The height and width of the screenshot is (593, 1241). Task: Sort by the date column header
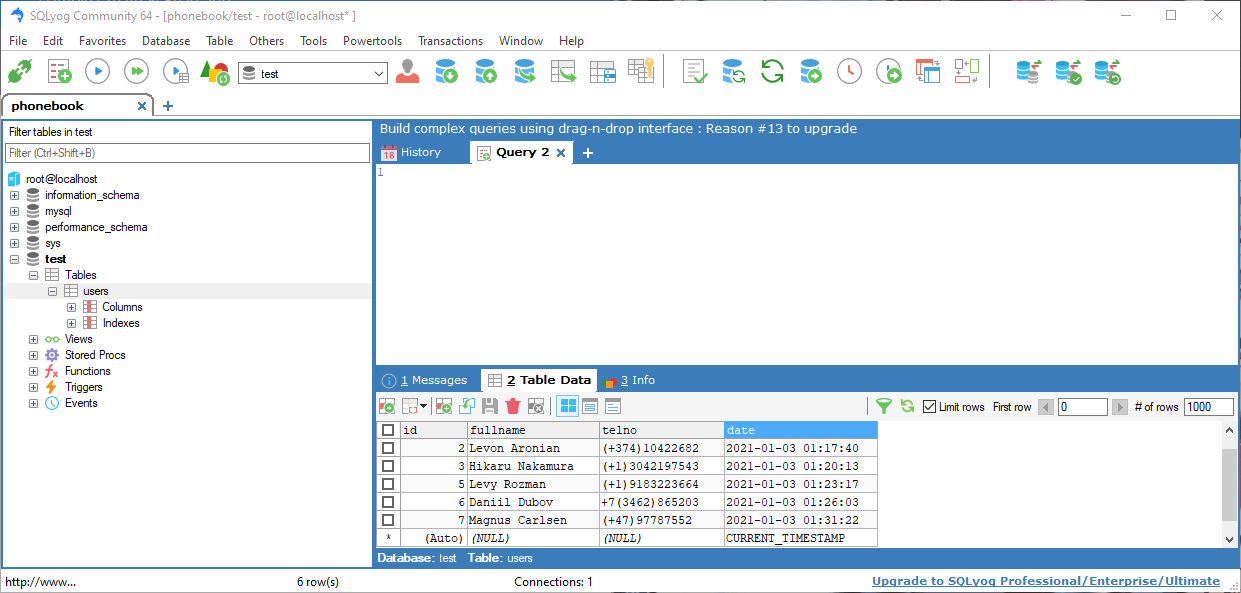pos(801,430)
